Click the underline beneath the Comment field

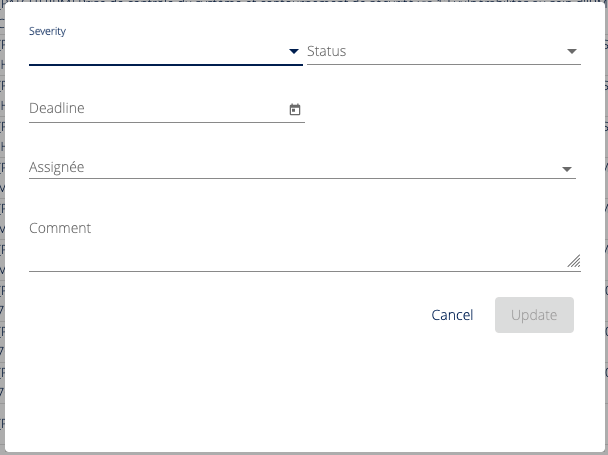tap(300, 270)
